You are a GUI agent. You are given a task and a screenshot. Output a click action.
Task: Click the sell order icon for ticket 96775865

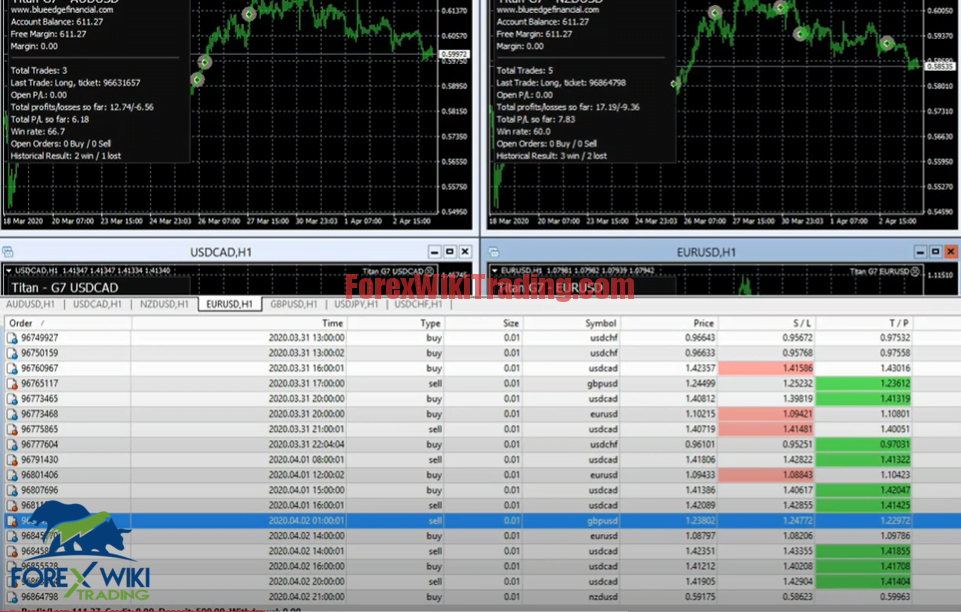coord(12,430)
